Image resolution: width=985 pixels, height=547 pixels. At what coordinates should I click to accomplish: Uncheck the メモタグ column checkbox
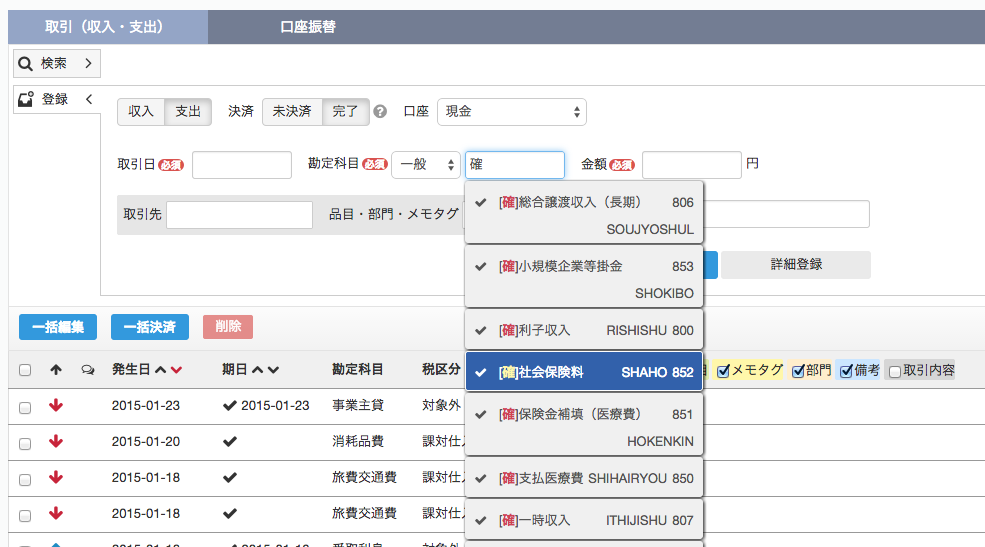[723, 370]
